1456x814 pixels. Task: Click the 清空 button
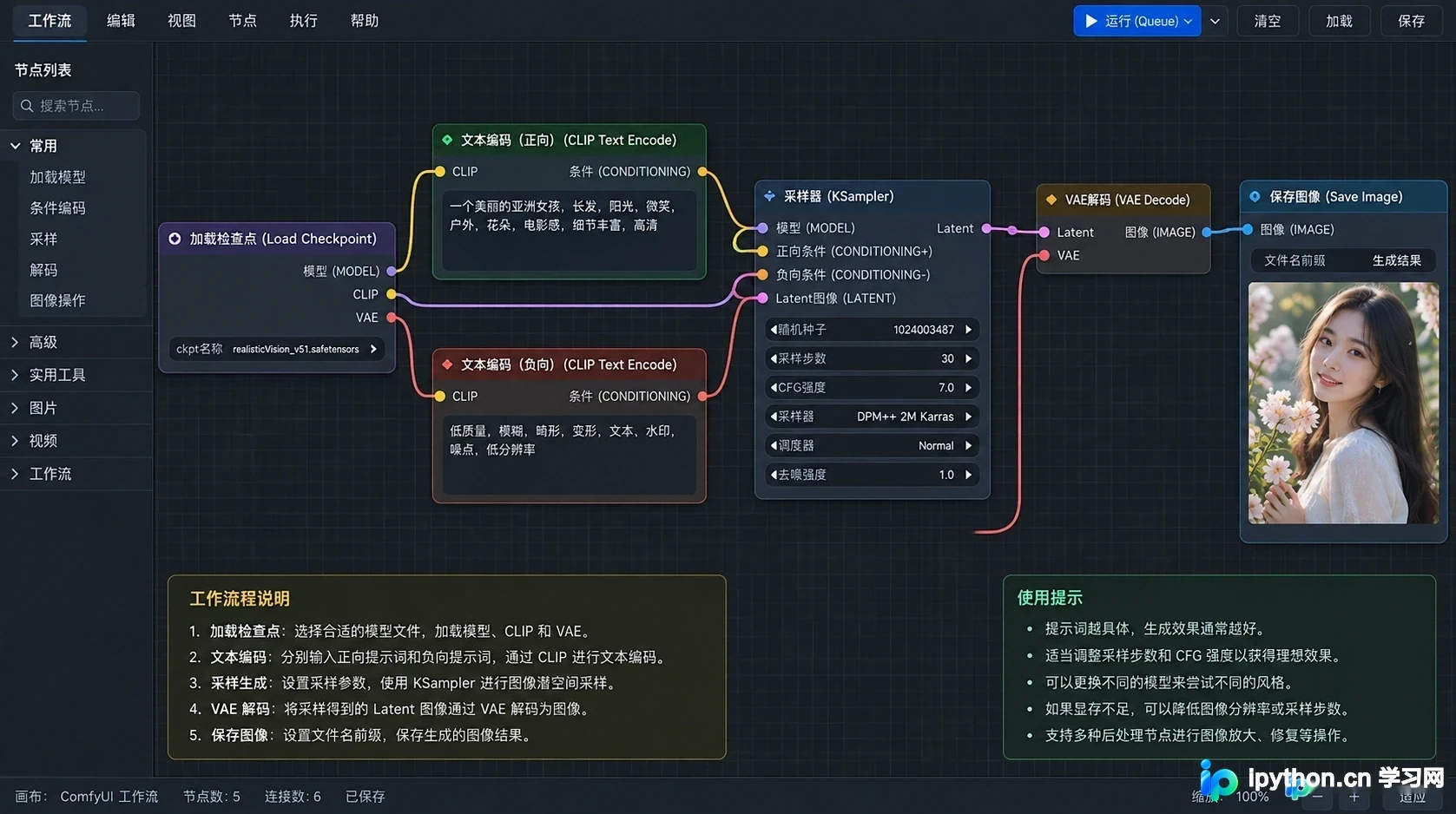(x=1268, y=21)
